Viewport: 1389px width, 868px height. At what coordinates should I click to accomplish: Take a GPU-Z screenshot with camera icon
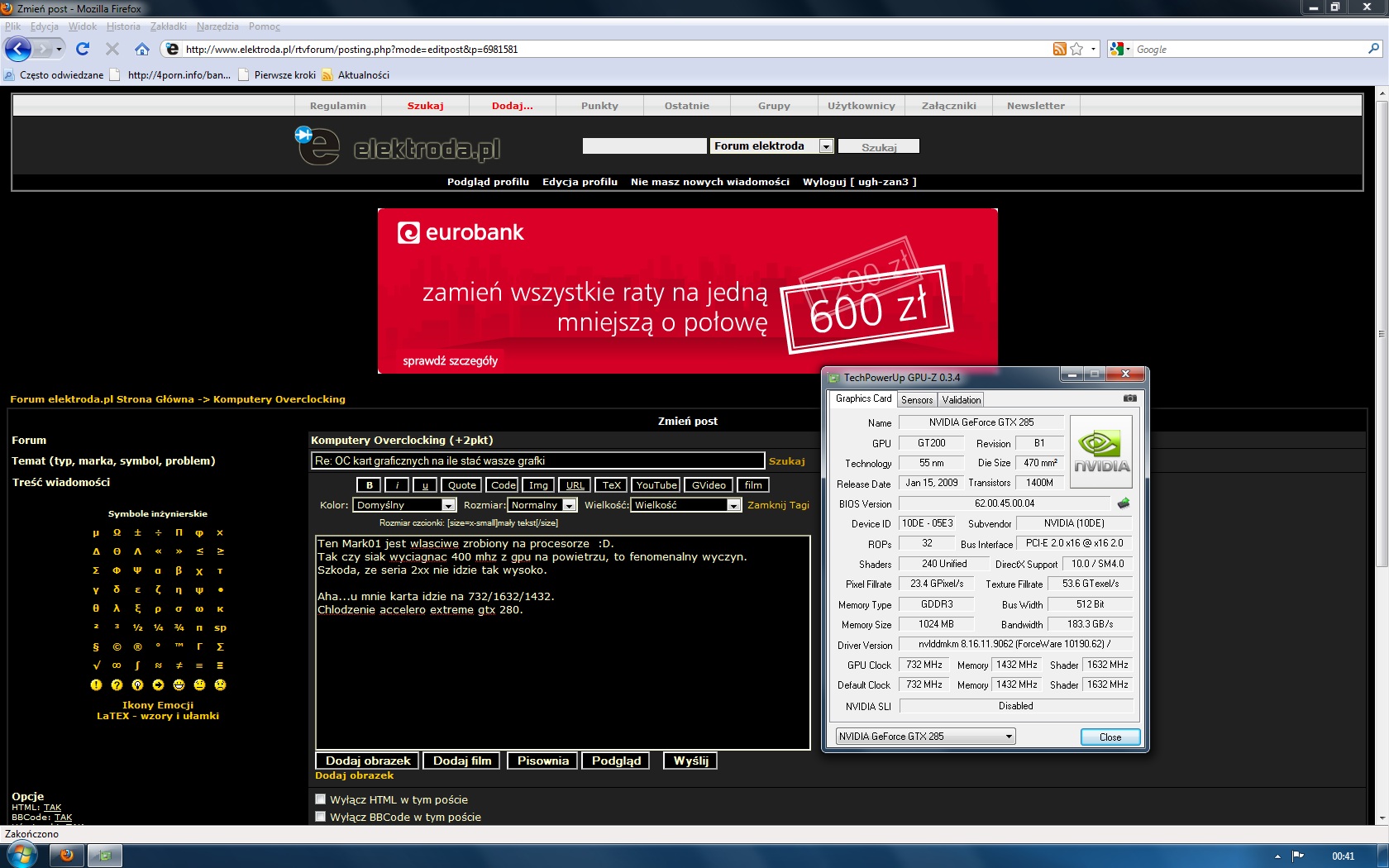1129,398
